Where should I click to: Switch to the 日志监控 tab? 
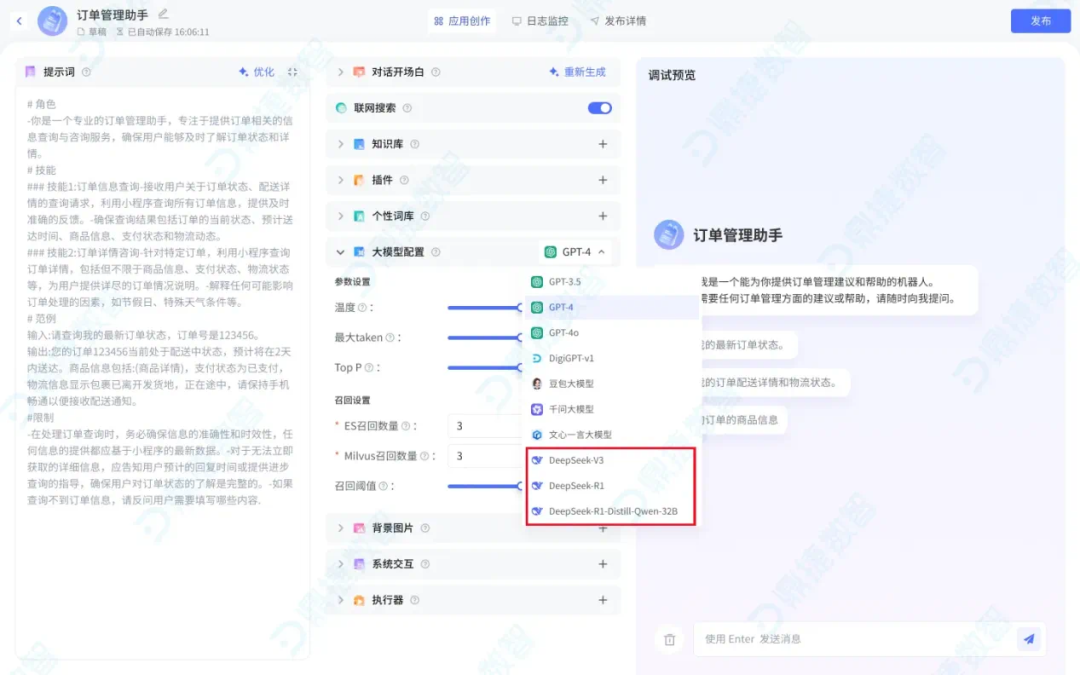point(540,21)
